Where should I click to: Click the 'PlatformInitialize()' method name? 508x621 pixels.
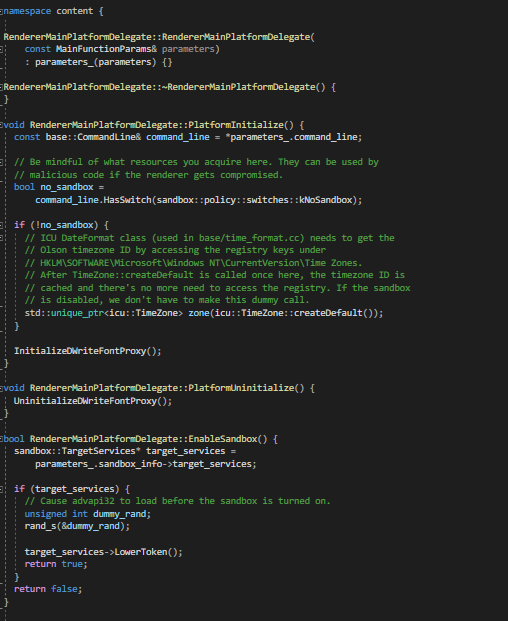tap(241, 125)
